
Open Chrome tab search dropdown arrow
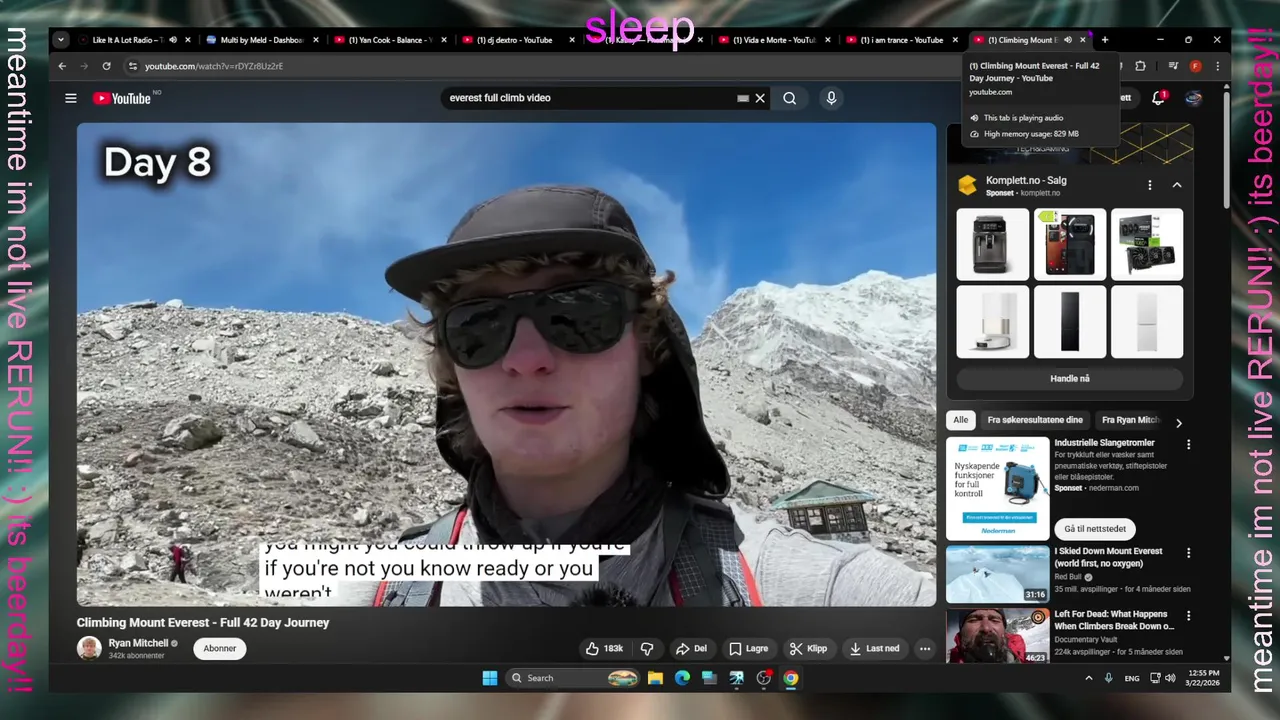pos(61,40)
